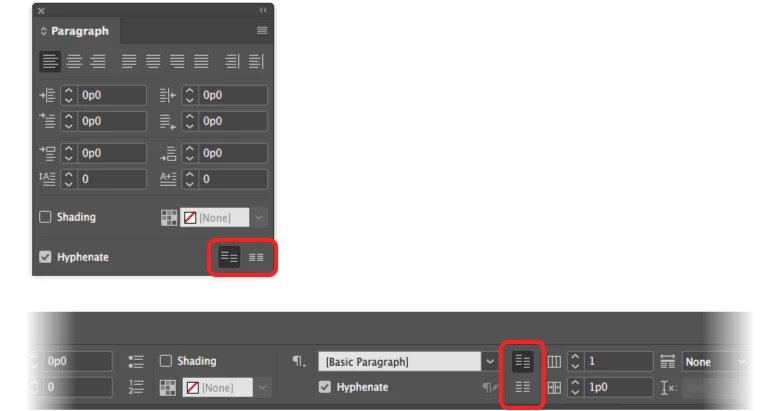Click the left indent value field
Viewport: 778px width, 411px height.
(112, 95)
